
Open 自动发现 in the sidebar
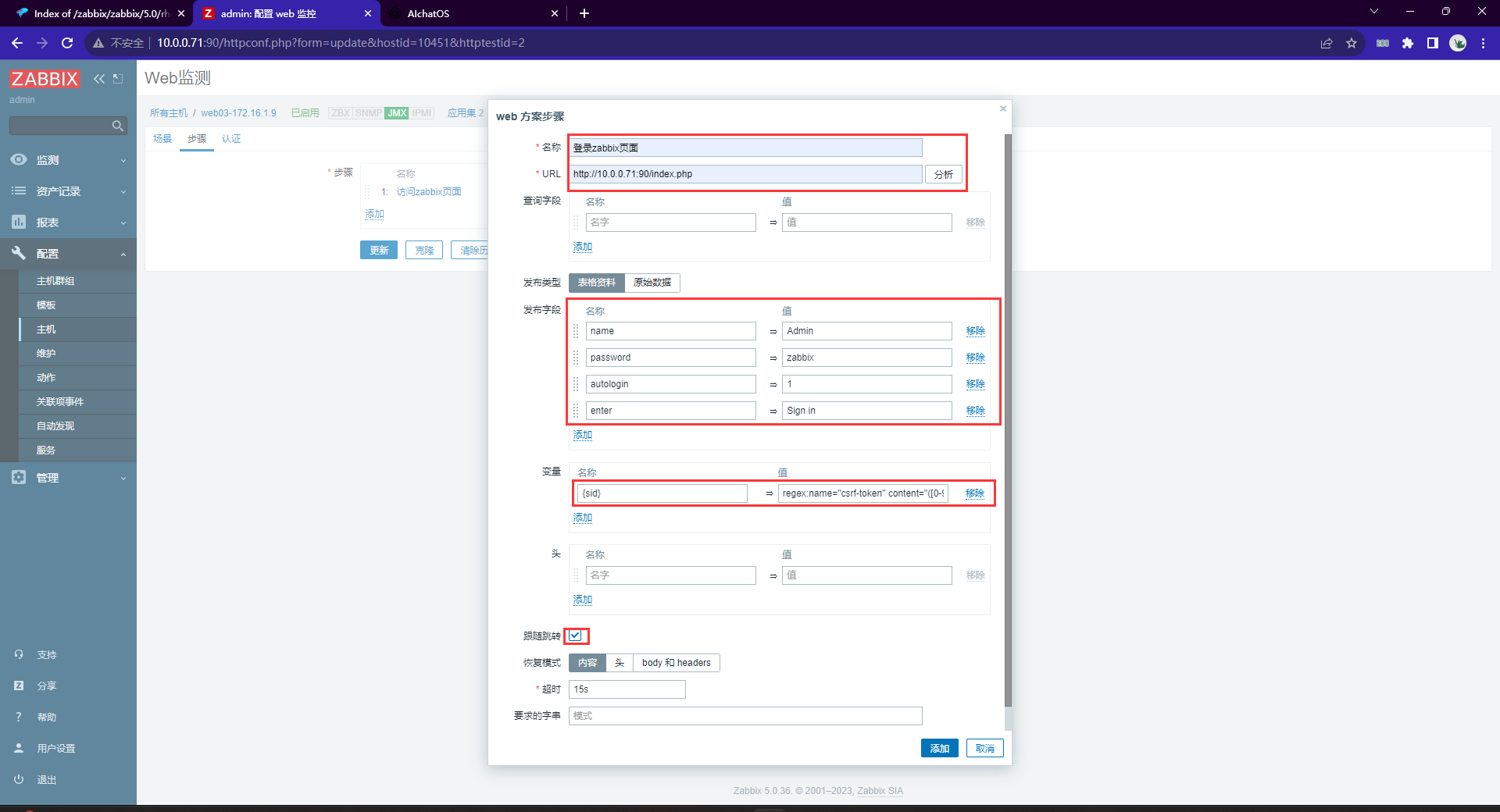[x=55, y=426]
